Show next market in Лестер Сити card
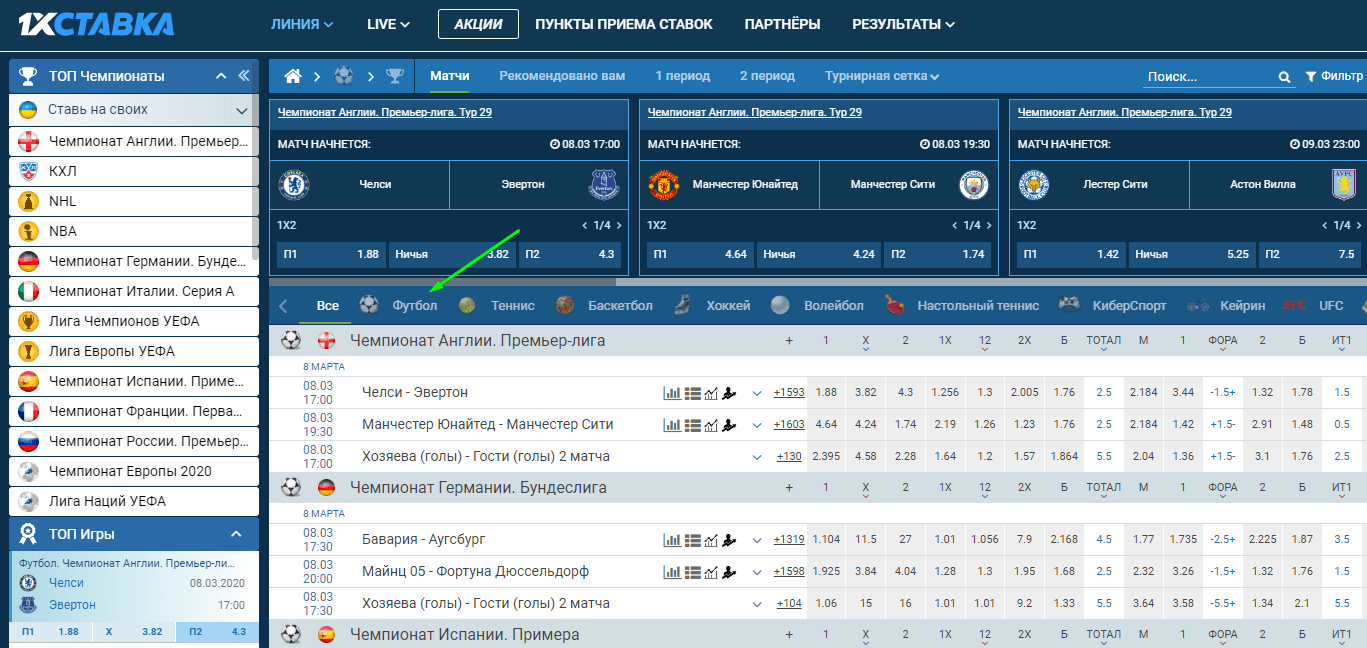 tap(1359, 225)
